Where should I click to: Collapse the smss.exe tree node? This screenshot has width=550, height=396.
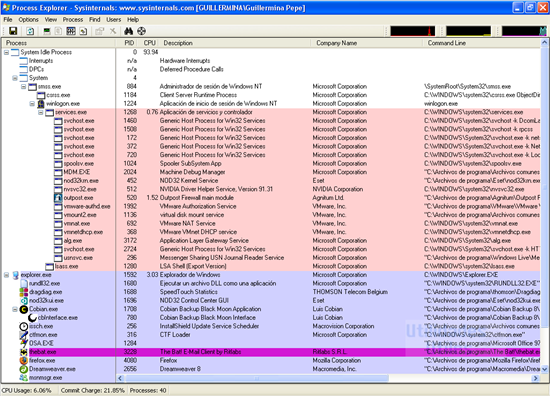[24, 87]
